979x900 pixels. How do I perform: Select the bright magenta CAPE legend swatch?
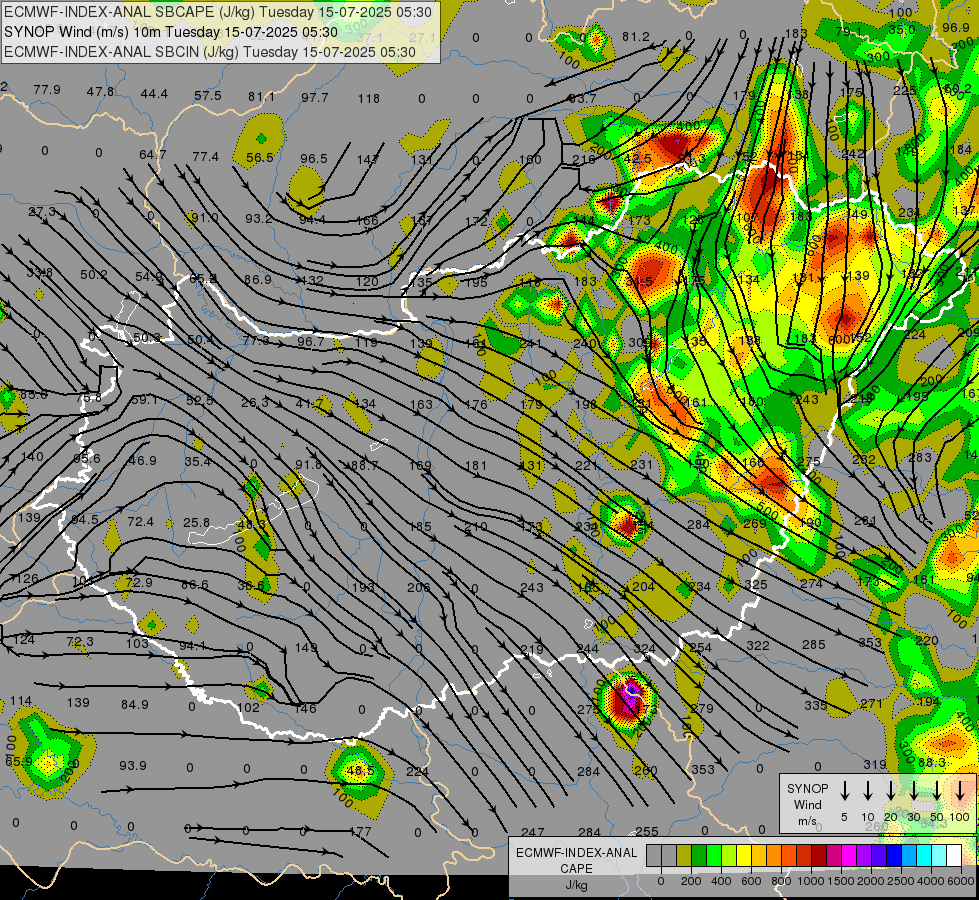coord(849,855)
